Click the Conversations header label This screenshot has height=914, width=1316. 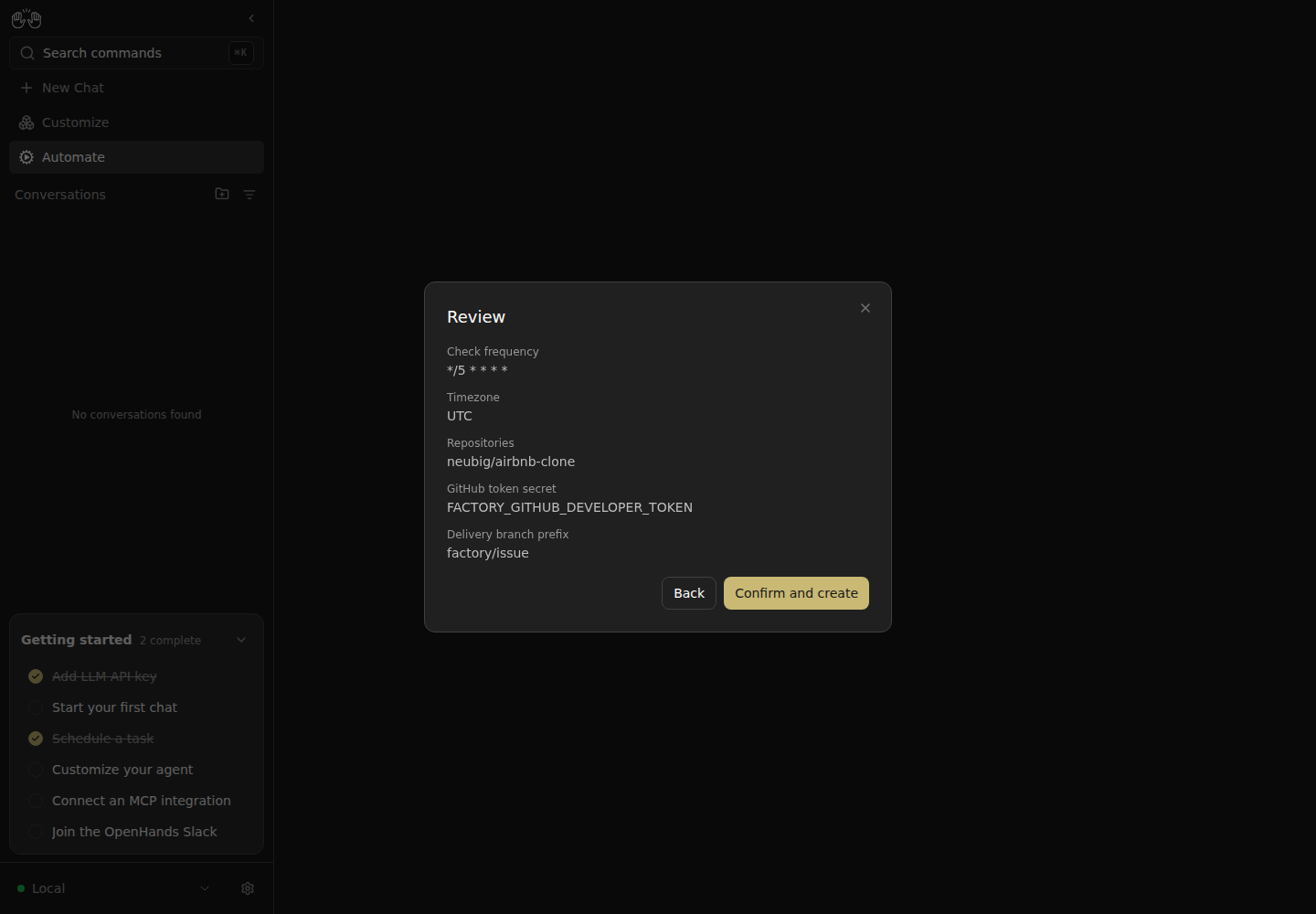(x=60, y=195)
